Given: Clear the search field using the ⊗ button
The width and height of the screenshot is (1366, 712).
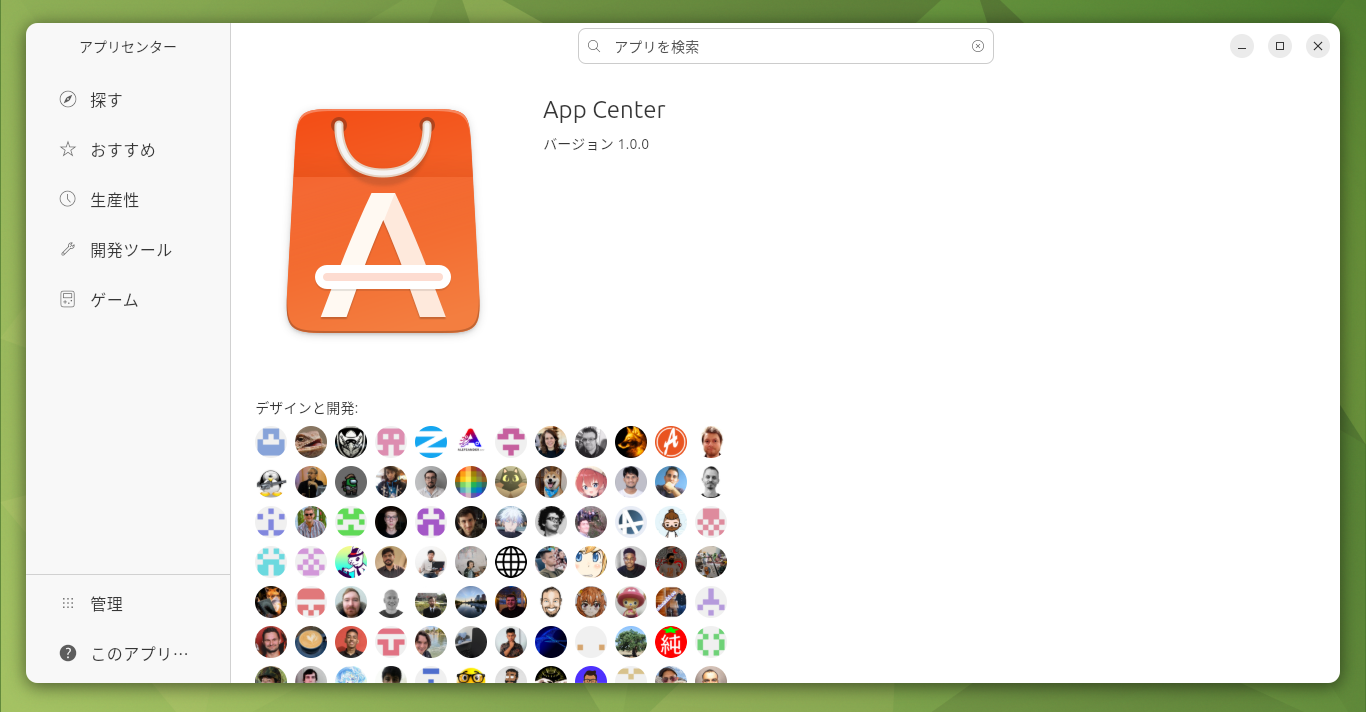Looking at the screenshot, I should [977, 46].
